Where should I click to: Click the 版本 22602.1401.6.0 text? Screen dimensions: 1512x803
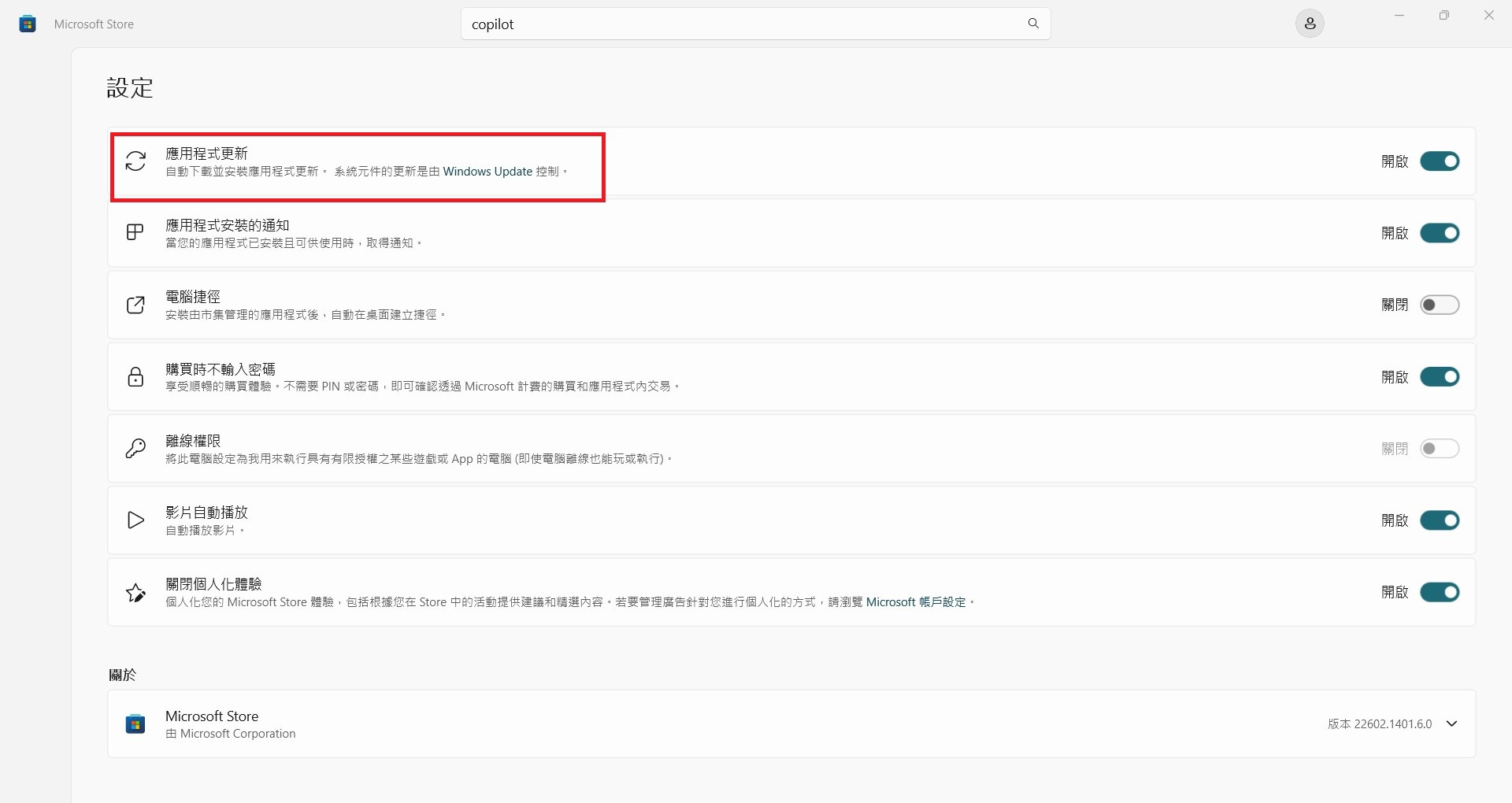tap(1380, 724)
